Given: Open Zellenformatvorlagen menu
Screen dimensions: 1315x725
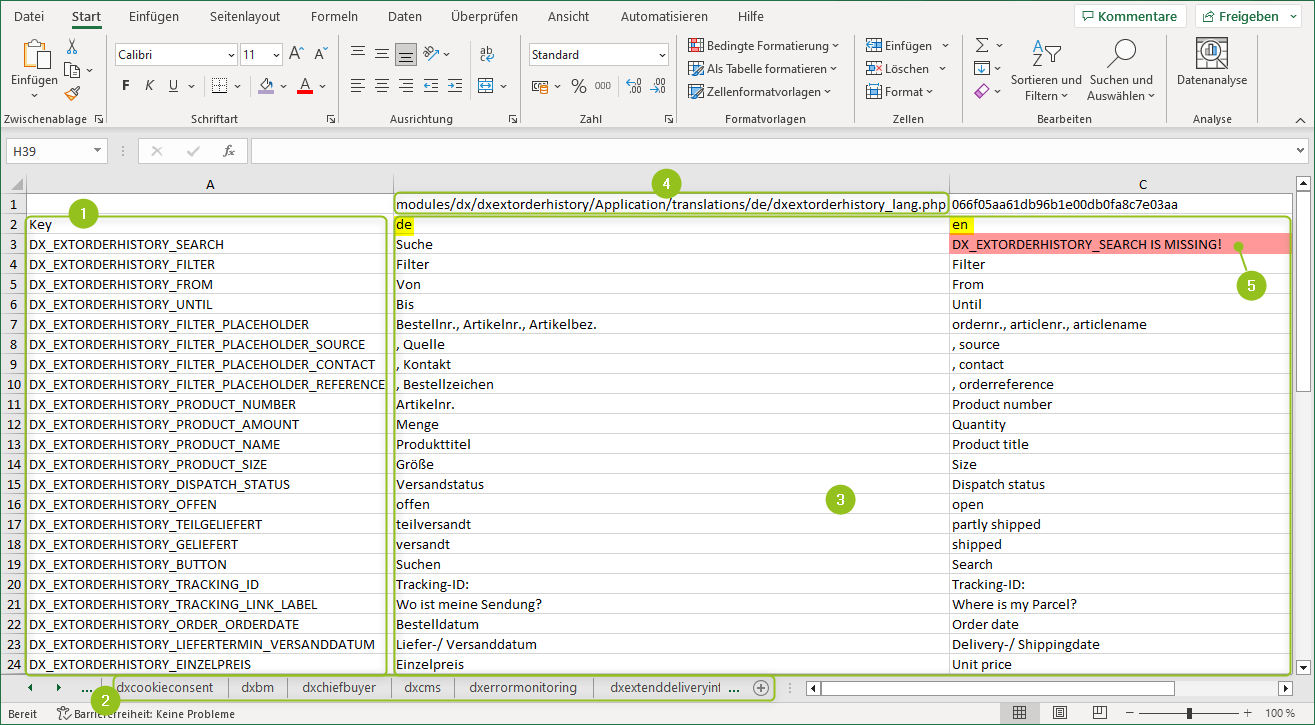Looking at the screenshot, I should (x=760, y=92).
